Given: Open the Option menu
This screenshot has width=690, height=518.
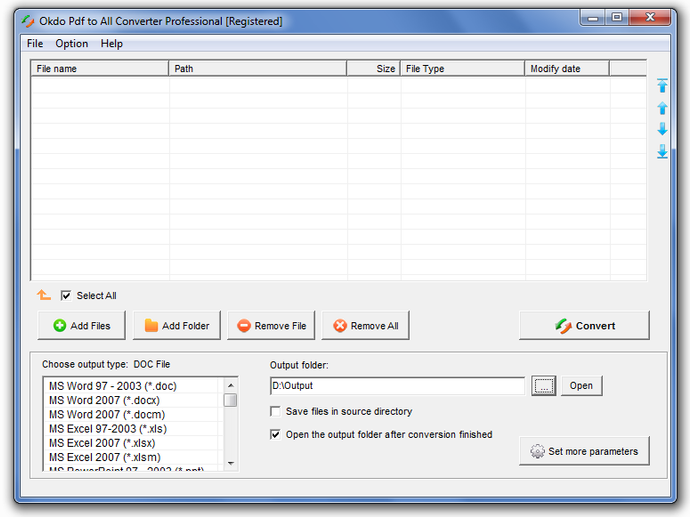Looking at the screenshot, I should pyautogui.click(x=72, y=44).
